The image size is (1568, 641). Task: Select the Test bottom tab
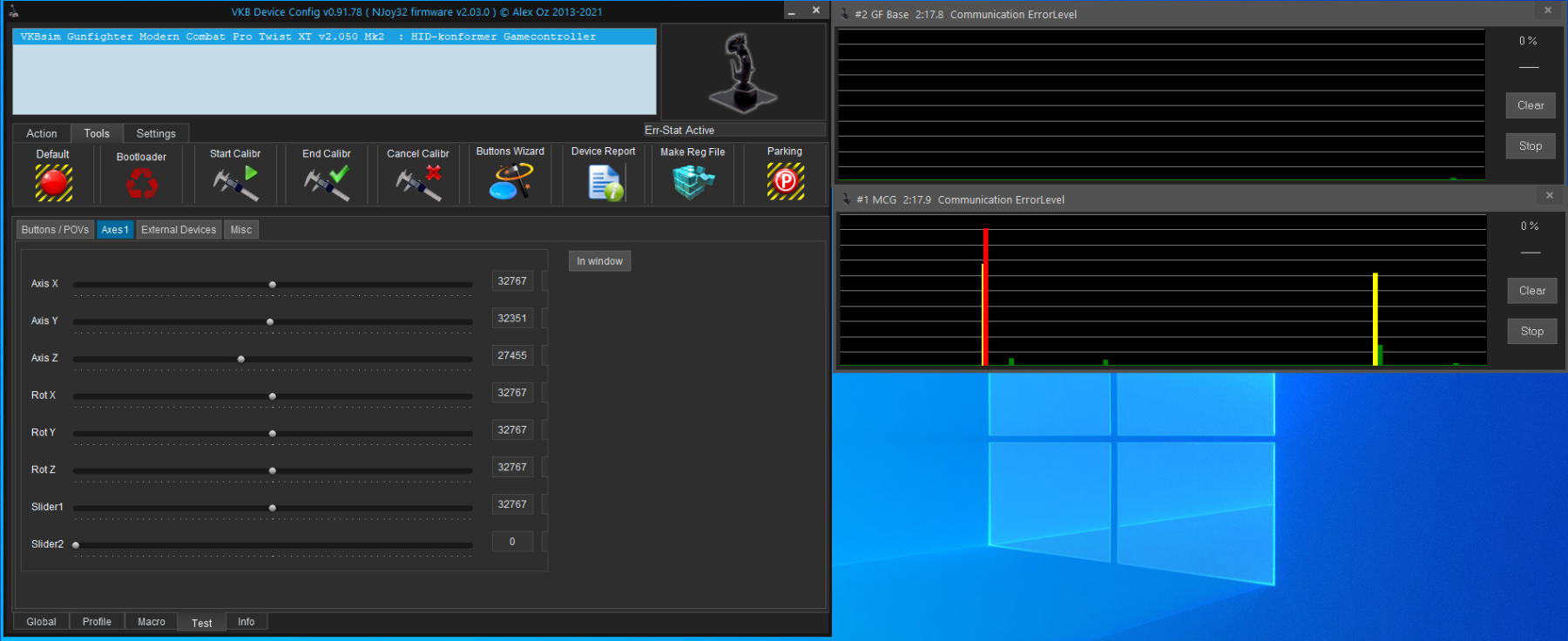[x=202, y=623]
